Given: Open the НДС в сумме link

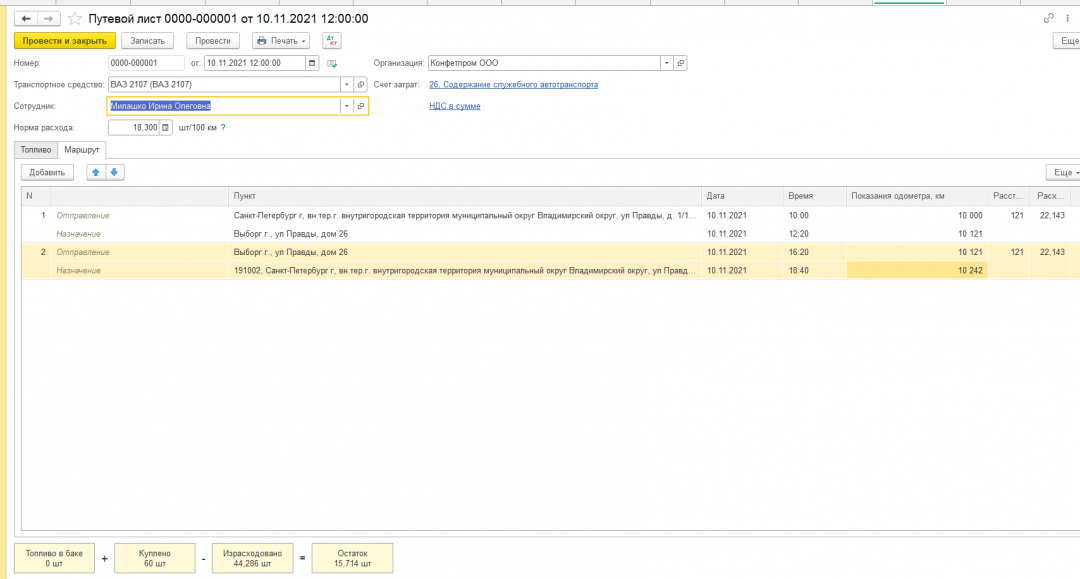Looking at the screenshot, I should coord(455,106).
